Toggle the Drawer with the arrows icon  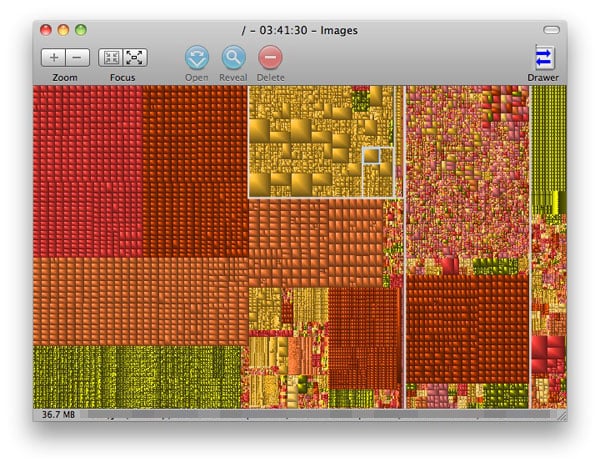544,58
